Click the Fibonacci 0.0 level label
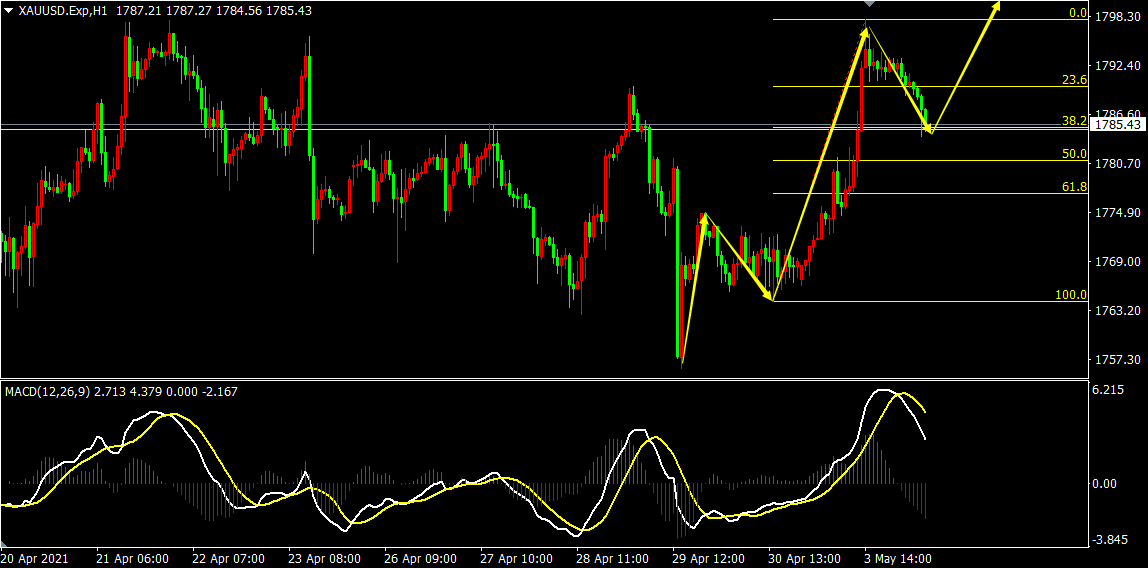 [x=1077, y=13]
